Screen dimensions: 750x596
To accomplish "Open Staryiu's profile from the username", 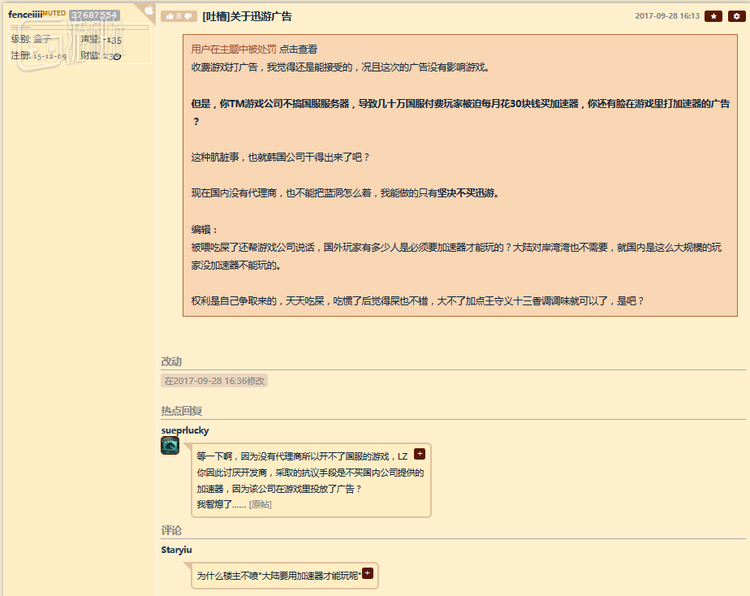I will 177,549.
